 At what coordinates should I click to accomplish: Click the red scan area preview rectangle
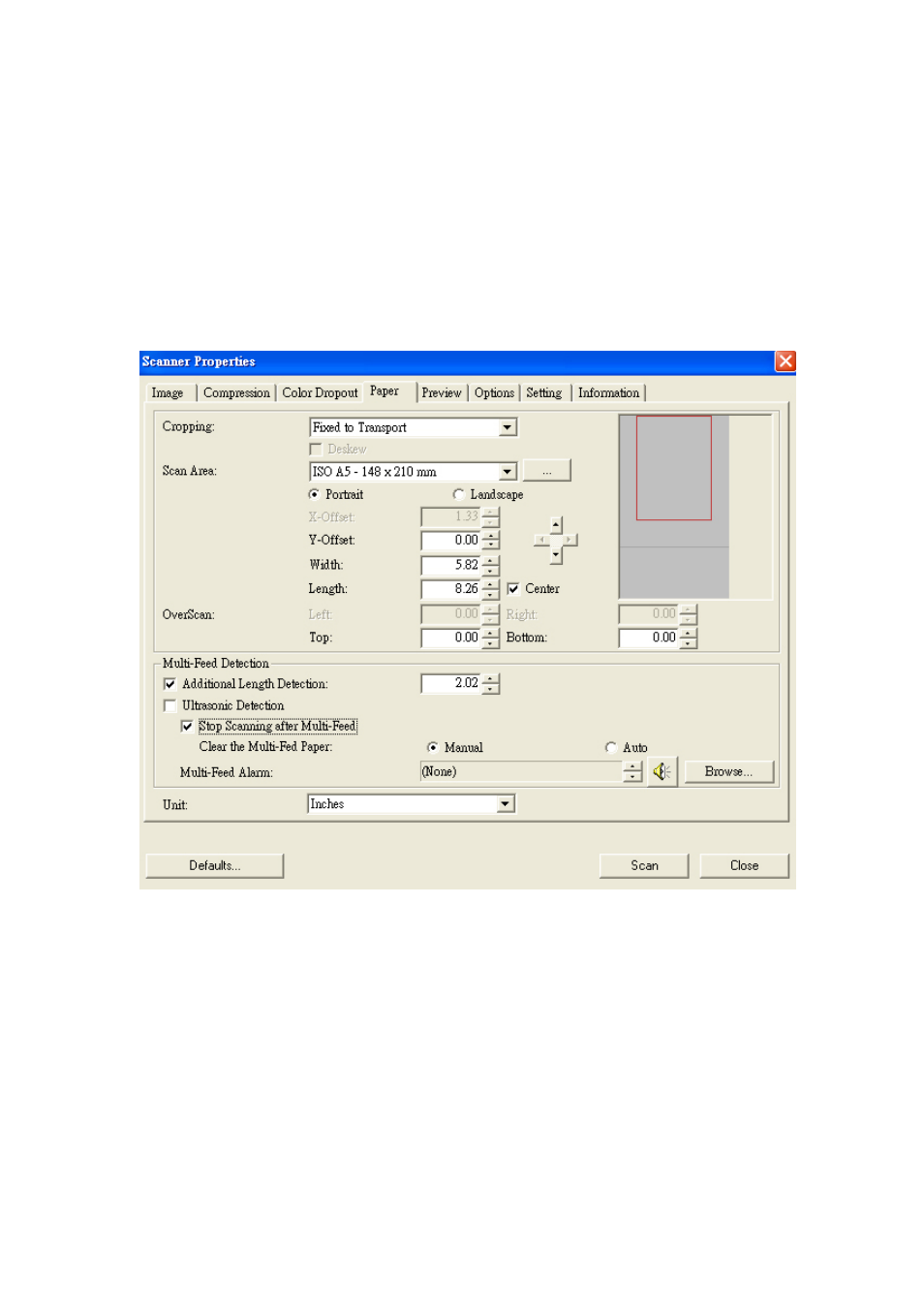point(674,468)
